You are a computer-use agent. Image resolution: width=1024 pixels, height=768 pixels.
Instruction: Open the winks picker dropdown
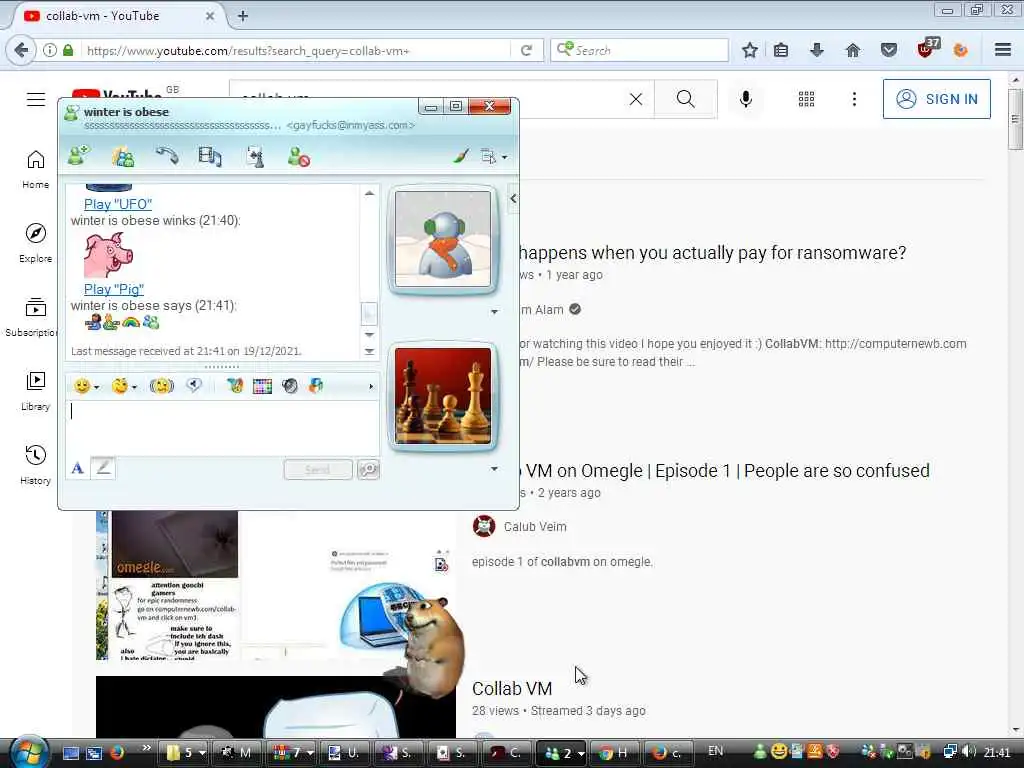click(123, 386)
